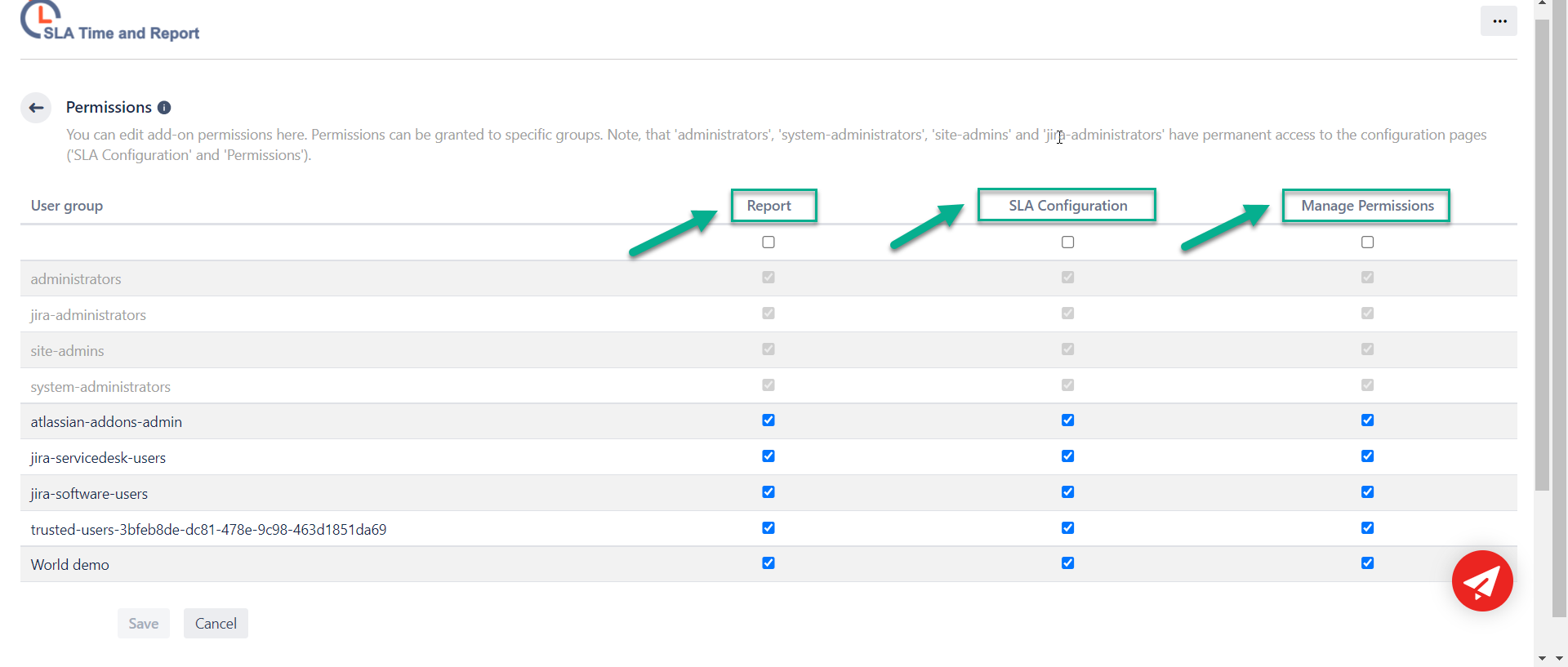Uncheck SLA Configuration for jira-servicedesk-users
1568x667 pixels.
tap(1067, 456)
